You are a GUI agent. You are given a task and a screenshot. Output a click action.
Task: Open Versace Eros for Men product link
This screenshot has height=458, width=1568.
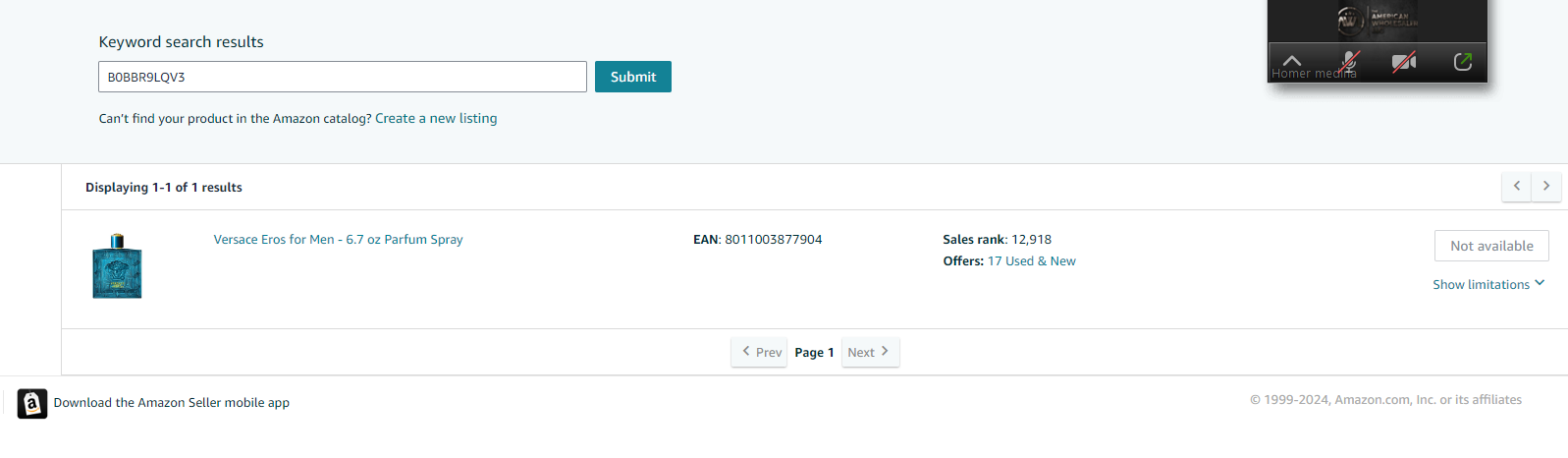(x=338, y=239)
